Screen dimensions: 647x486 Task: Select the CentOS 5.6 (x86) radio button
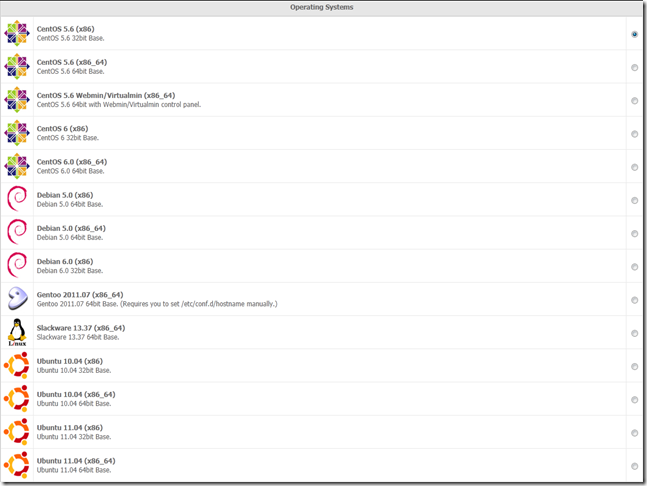pos(635,34)
